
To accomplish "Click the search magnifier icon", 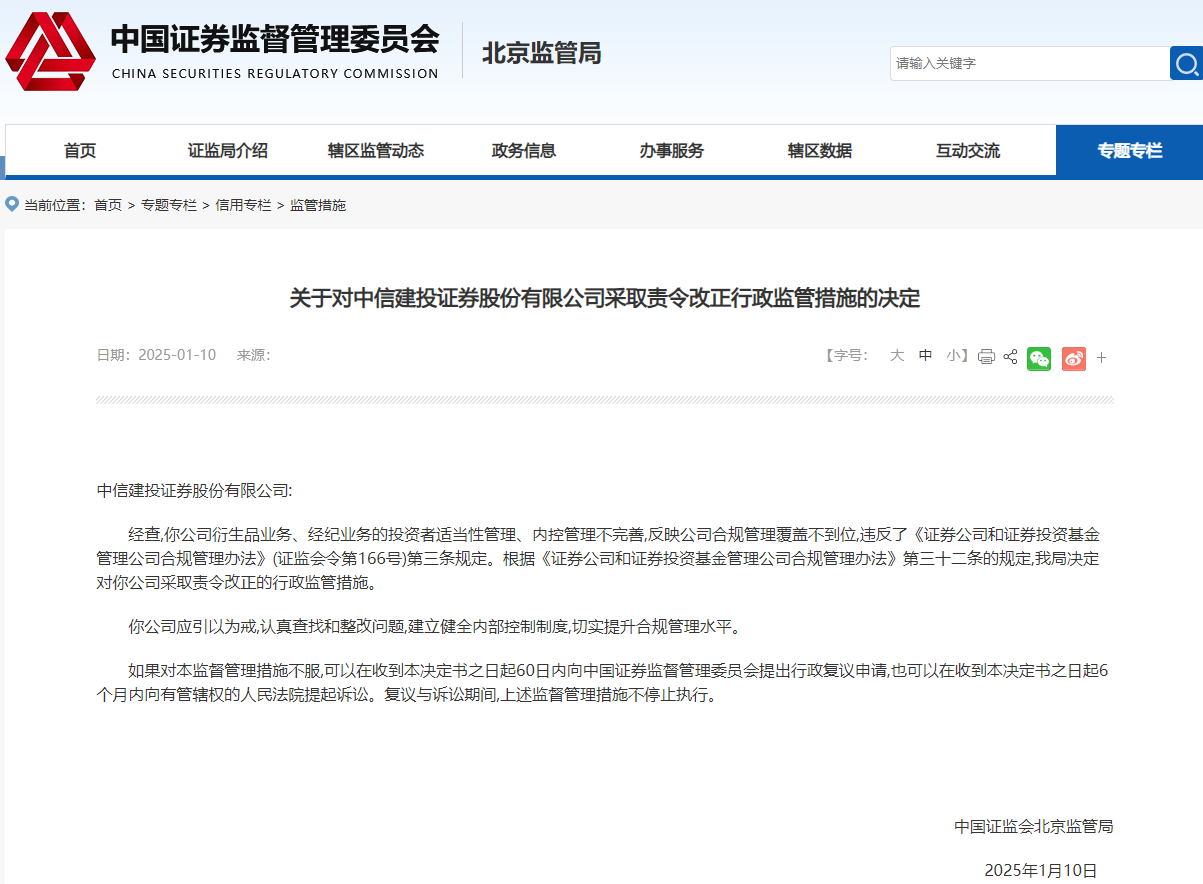I will pos(1186,64).
